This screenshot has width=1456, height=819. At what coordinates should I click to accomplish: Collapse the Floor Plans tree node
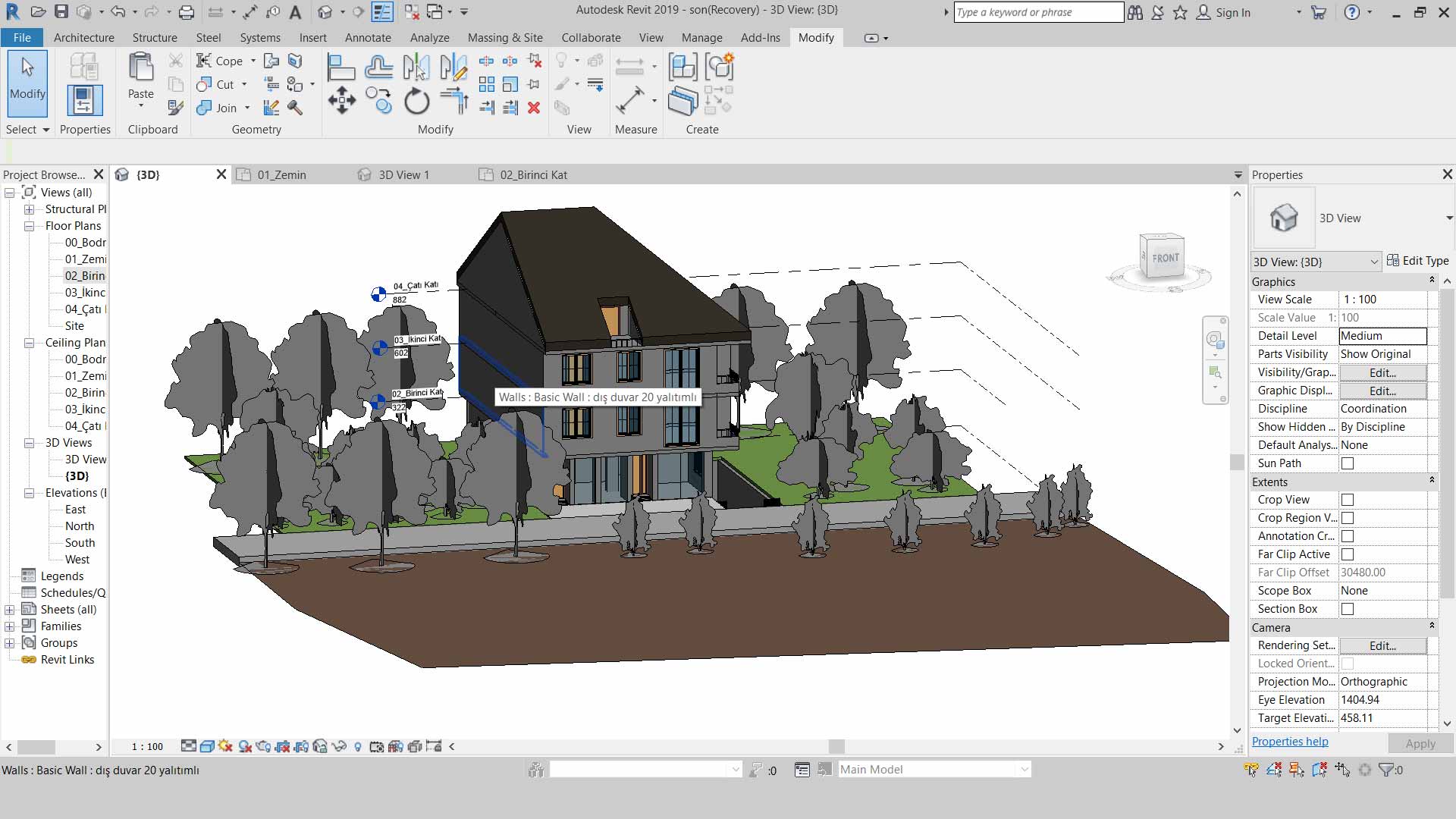(x=29, y=226)
